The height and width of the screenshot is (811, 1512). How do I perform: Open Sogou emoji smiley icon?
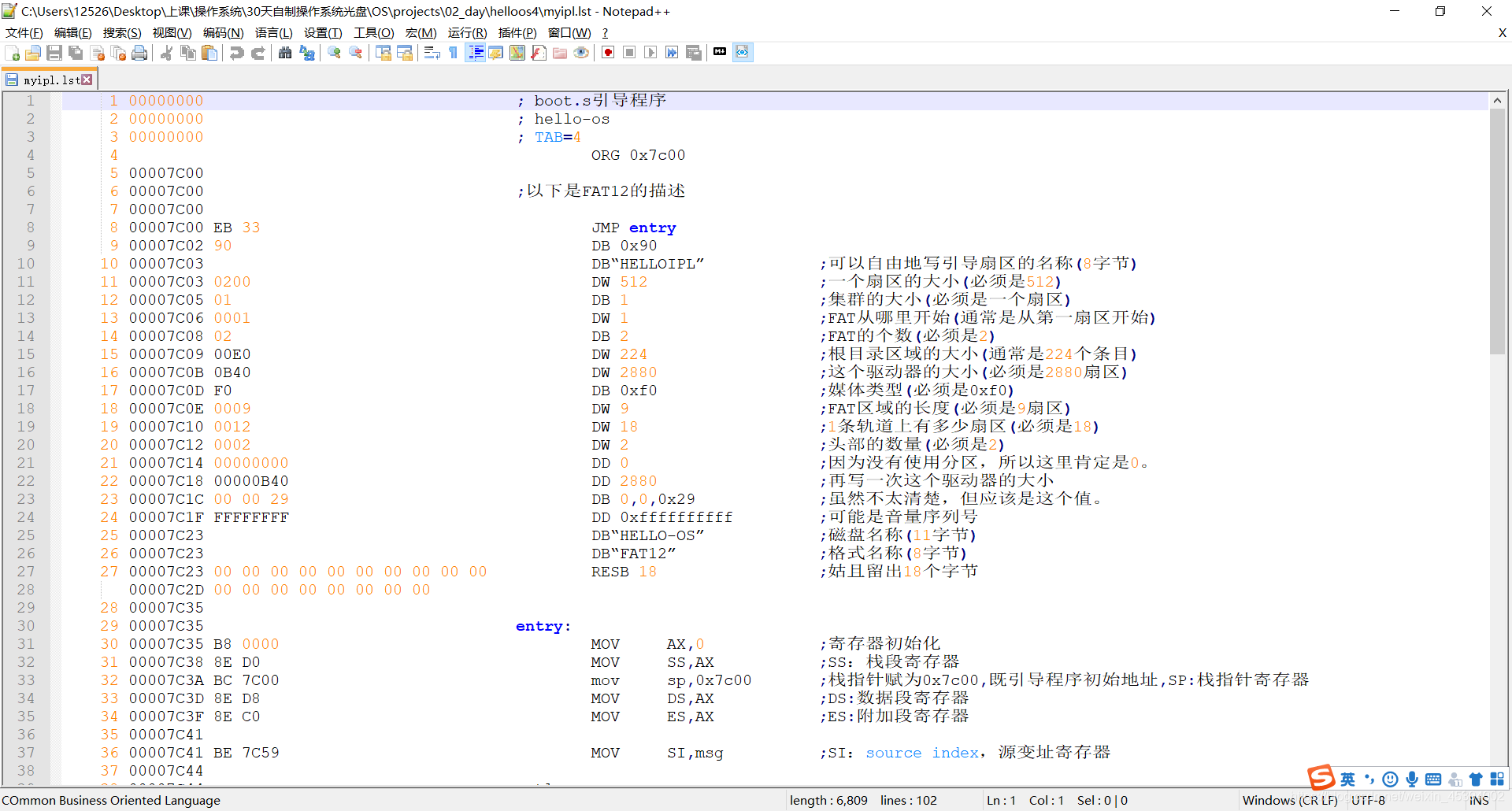[1390, 780]
